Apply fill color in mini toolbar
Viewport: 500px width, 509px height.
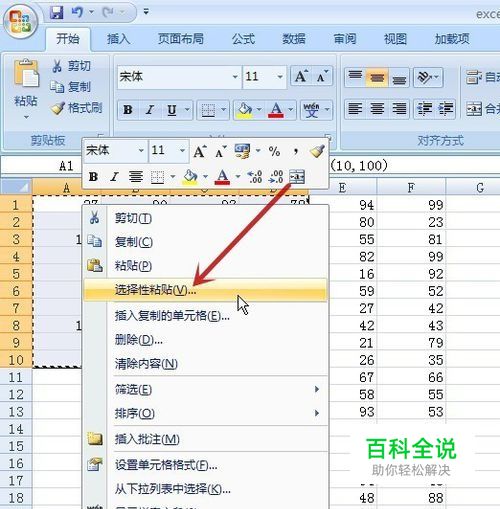click(190, 176)
